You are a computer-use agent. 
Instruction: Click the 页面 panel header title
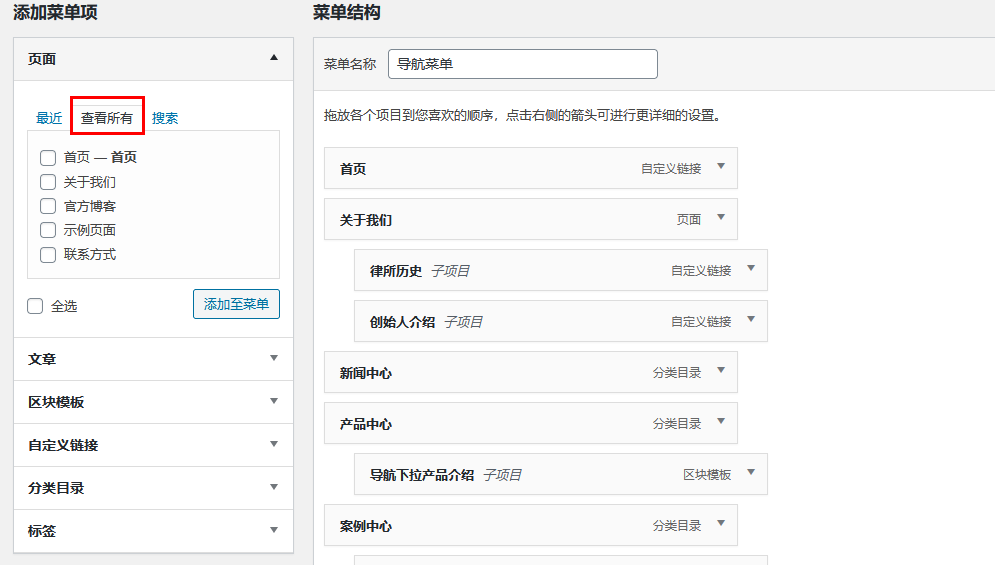click(42, 59)
